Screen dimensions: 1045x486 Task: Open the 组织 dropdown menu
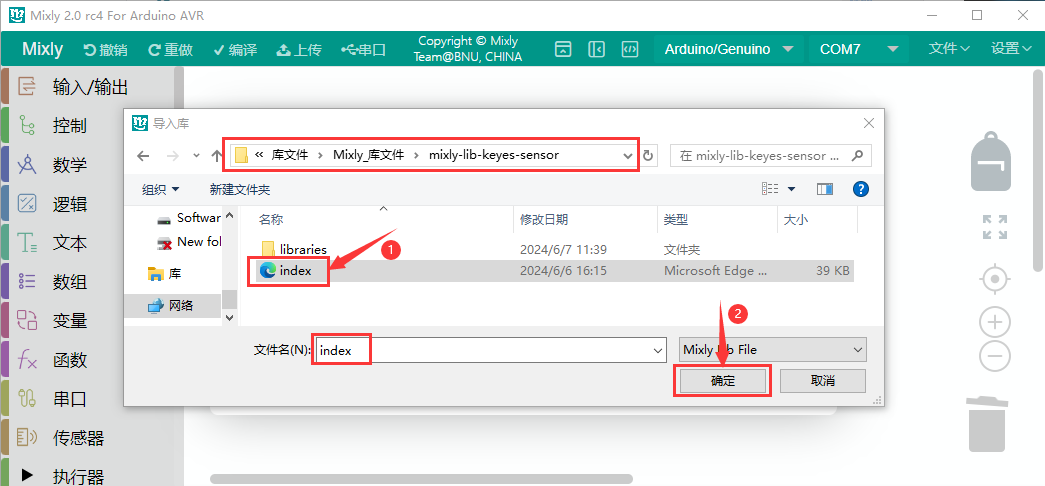(161, 190)
